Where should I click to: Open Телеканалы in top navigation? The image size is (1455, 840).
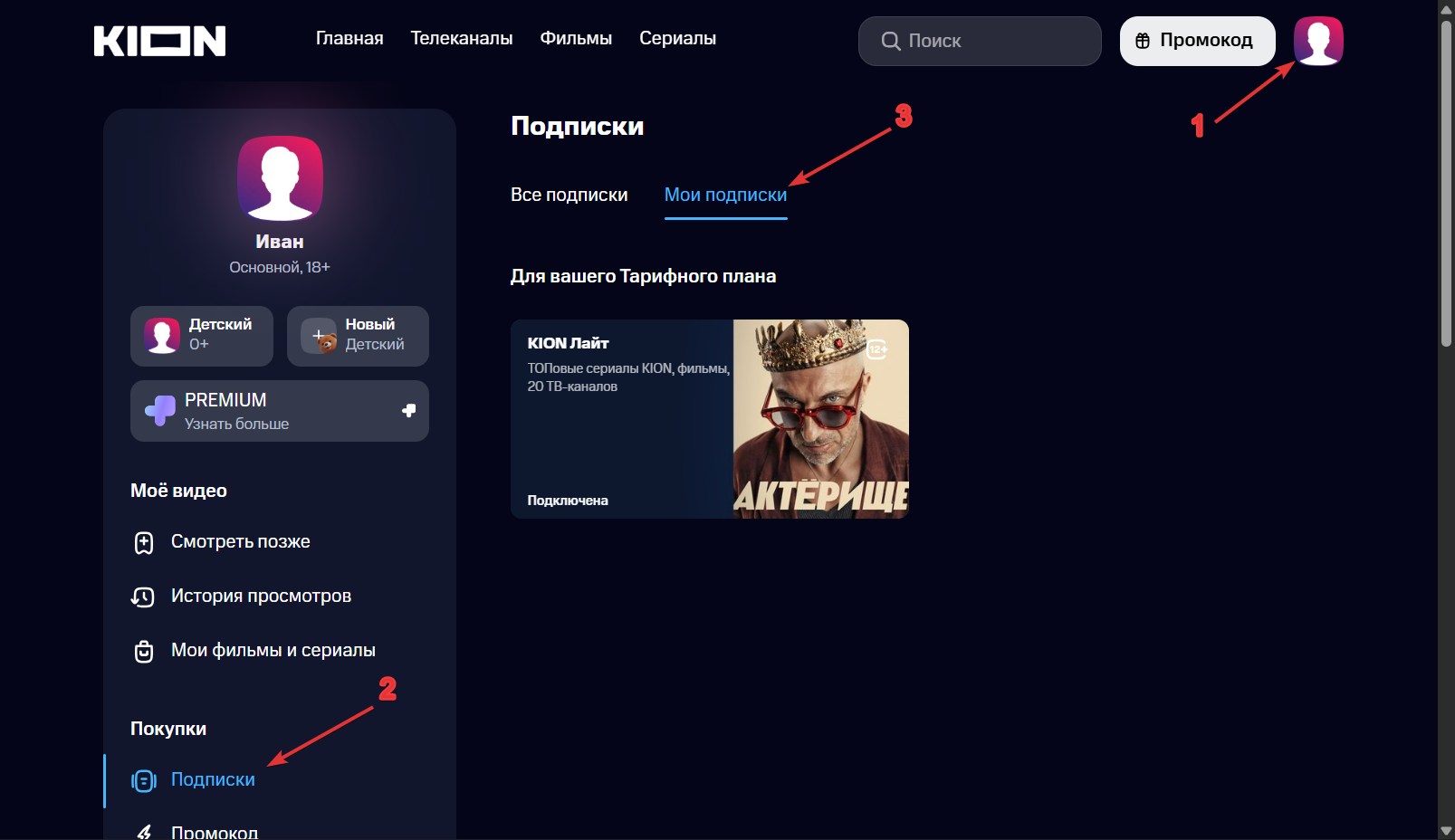coord(461,38)
